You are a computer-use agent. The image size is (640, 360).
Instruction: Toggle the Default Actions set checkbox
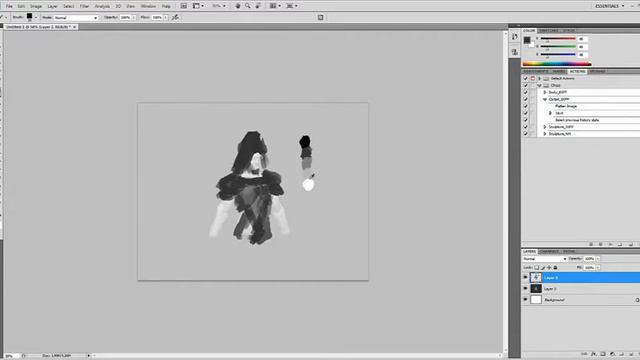[526, 78]
